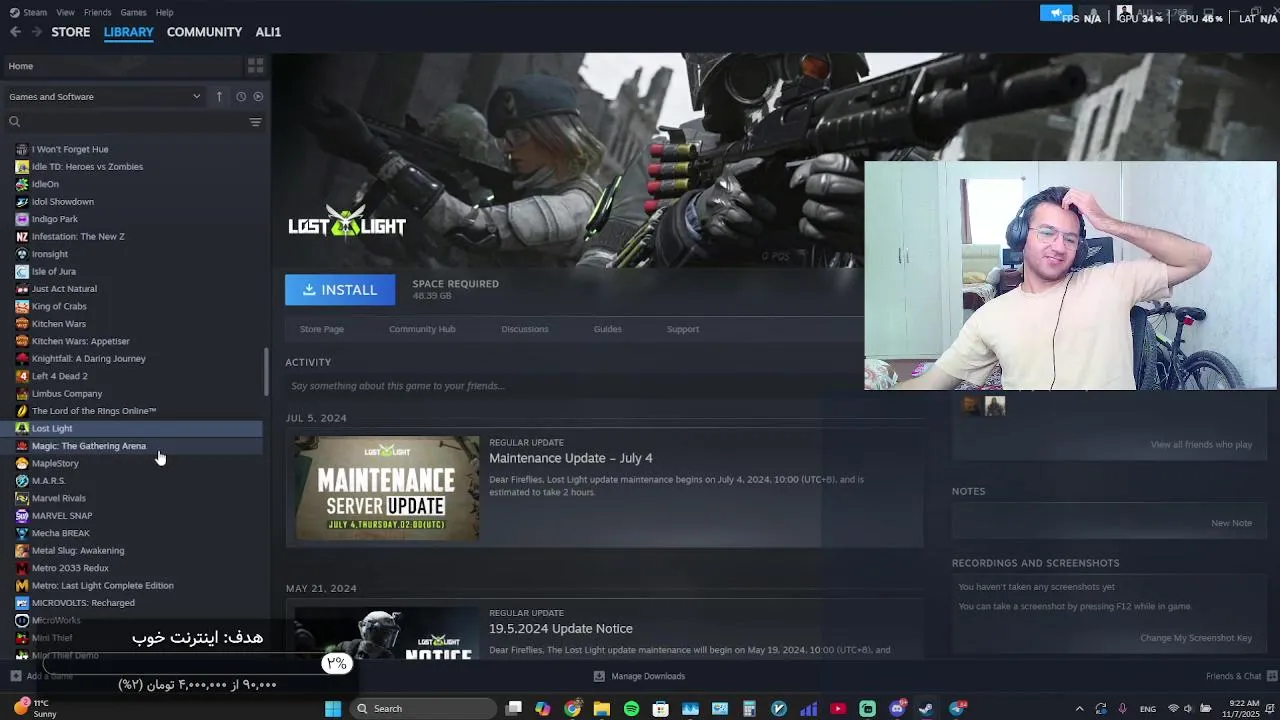Open 'Maintenance Update – July 4' headline

(571, 458)
